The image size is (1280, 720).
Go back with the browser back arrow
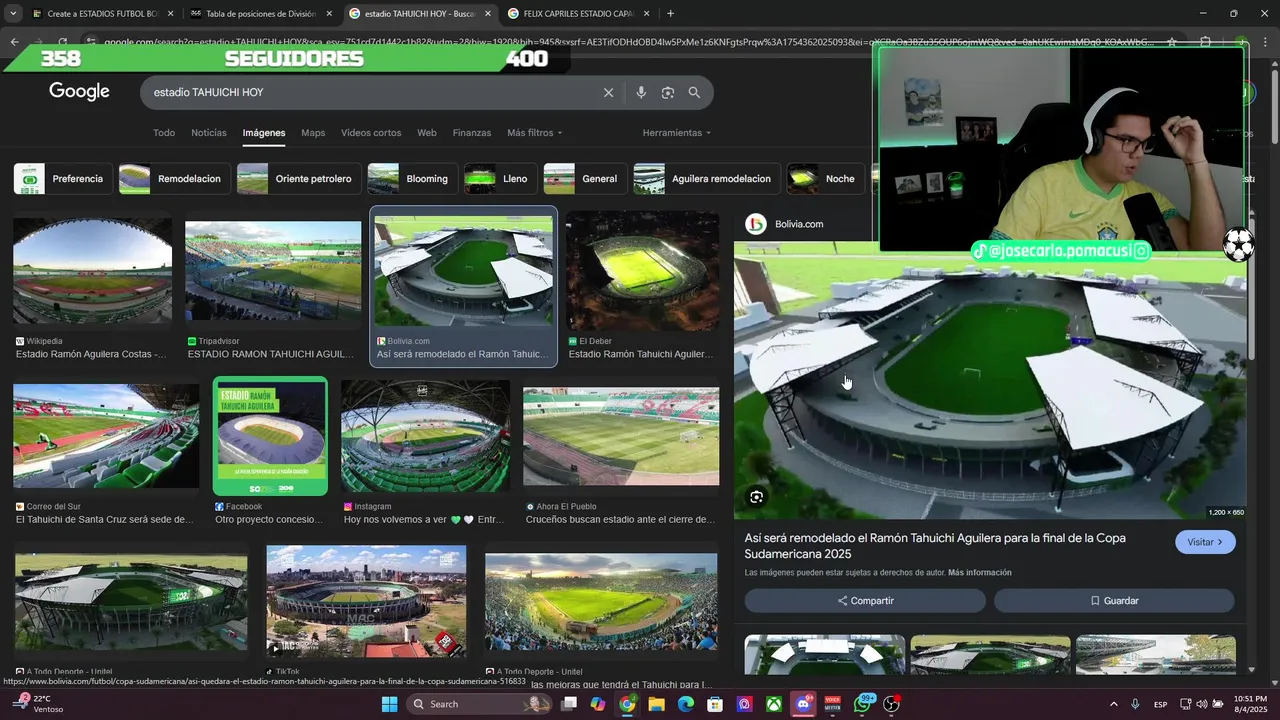[x=14, y=42]
